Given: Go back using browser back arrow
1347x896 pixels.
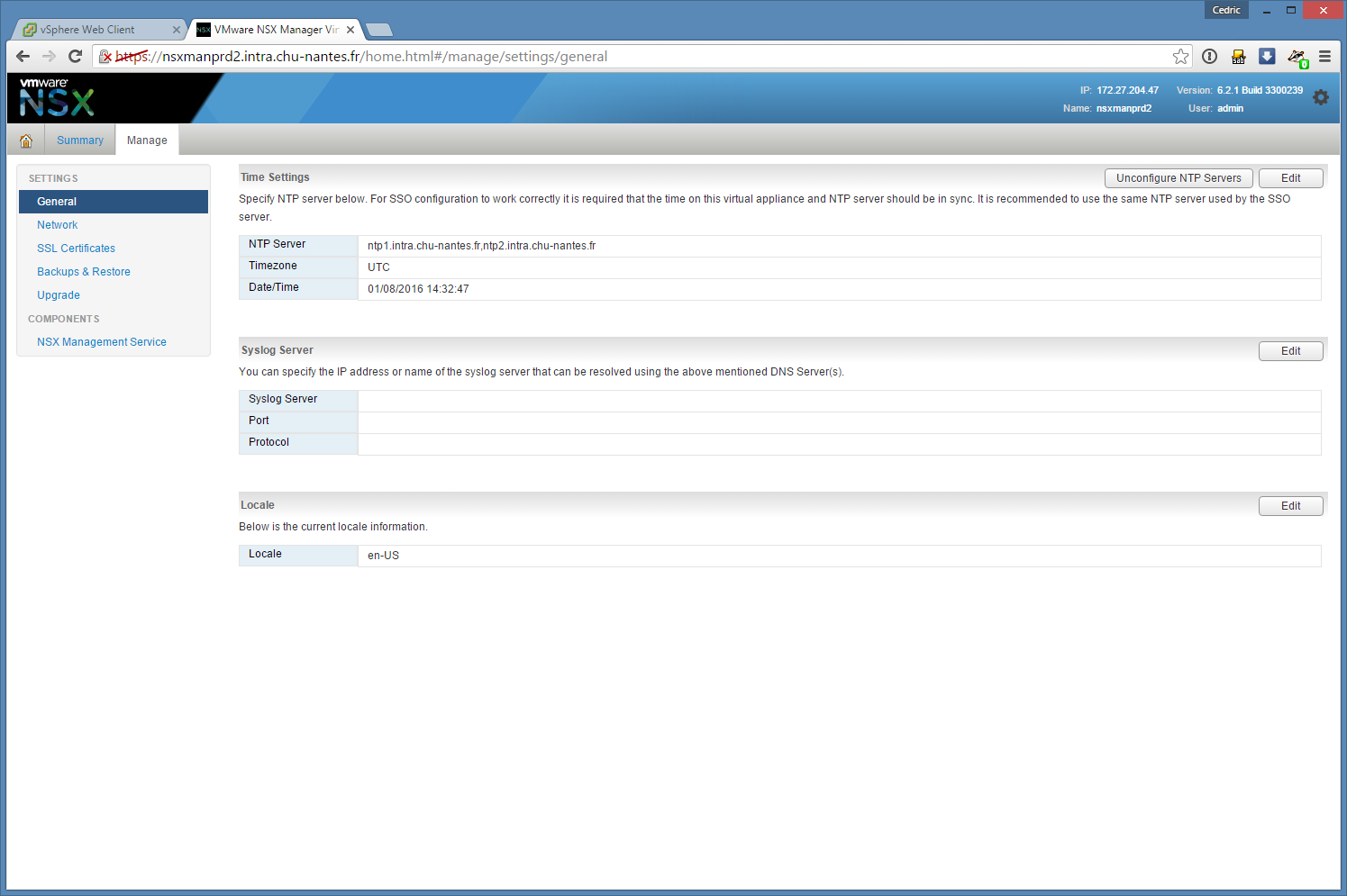Looking at the screenshot, I should tap(23, 57).
